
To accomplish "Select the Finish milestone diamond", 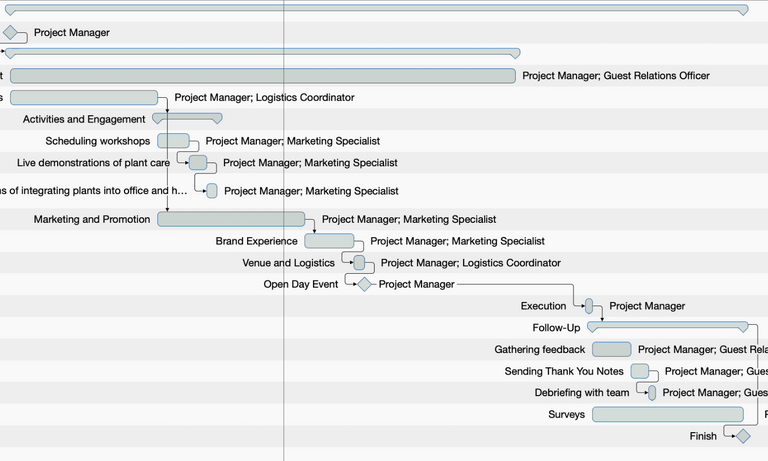I will point(742,436).
